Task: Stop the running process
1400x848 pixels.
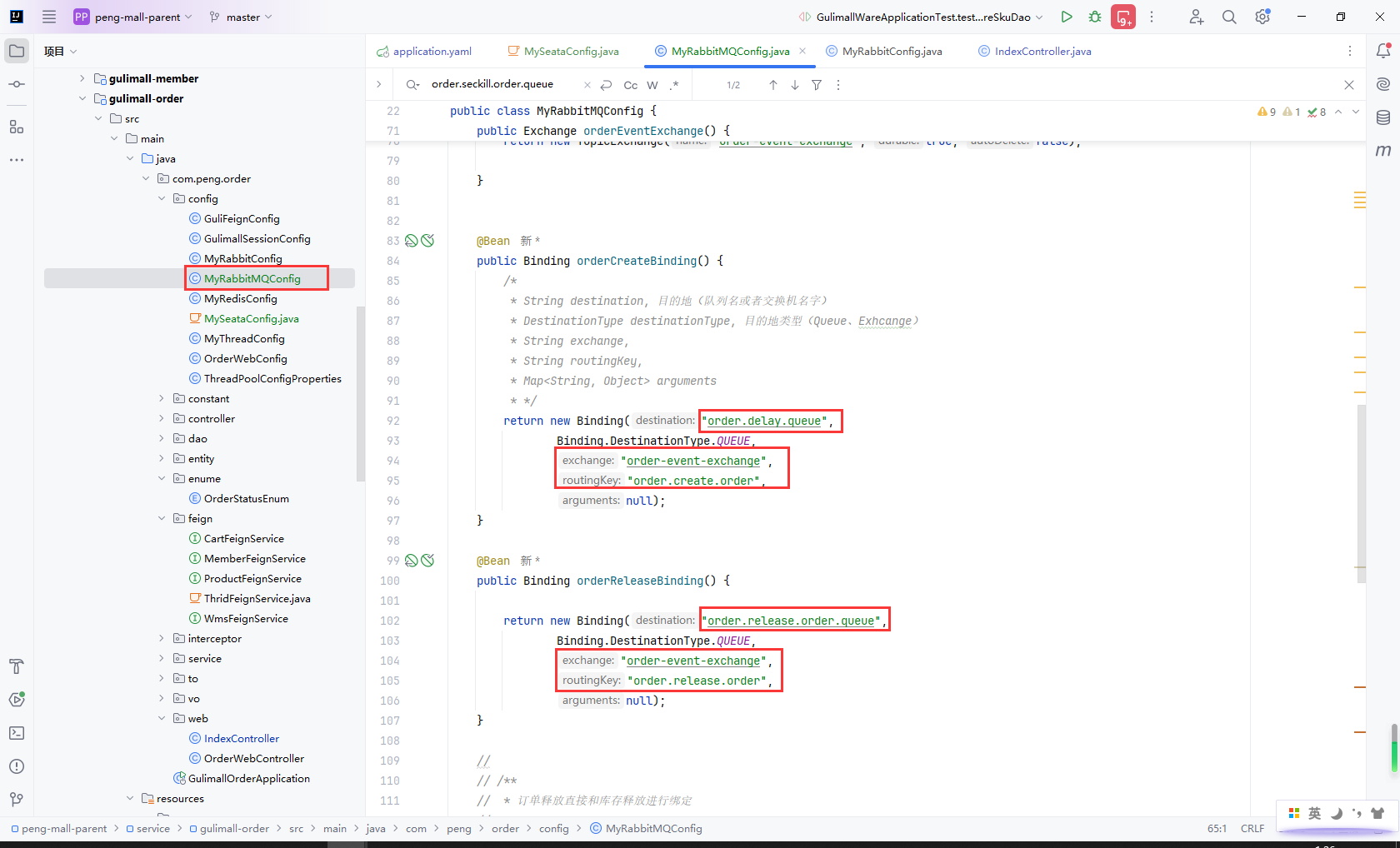Action: click(1123, 17)
